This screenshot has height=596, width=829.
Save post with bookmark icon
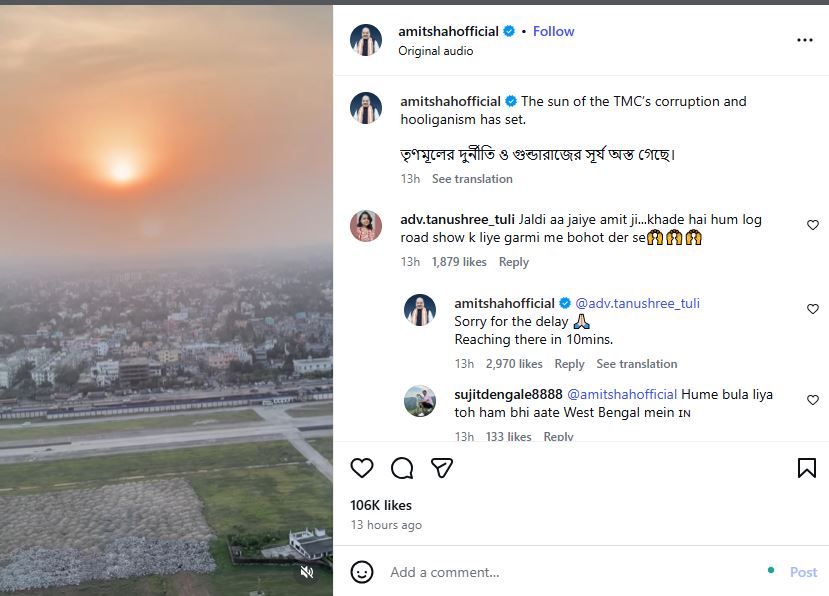coord(806,468)
